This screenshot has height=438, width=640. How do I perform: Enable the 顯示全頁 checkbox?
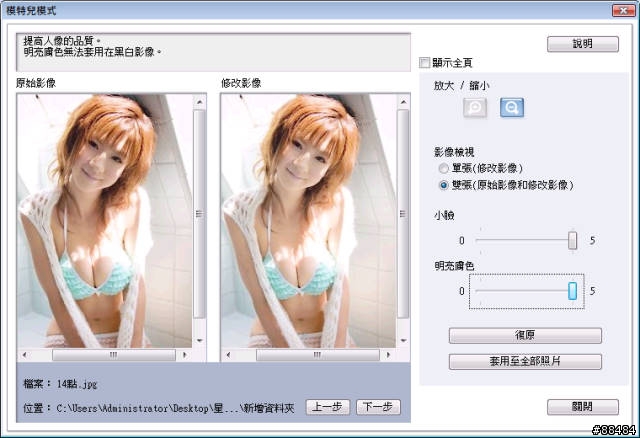(x=424, y=62)
